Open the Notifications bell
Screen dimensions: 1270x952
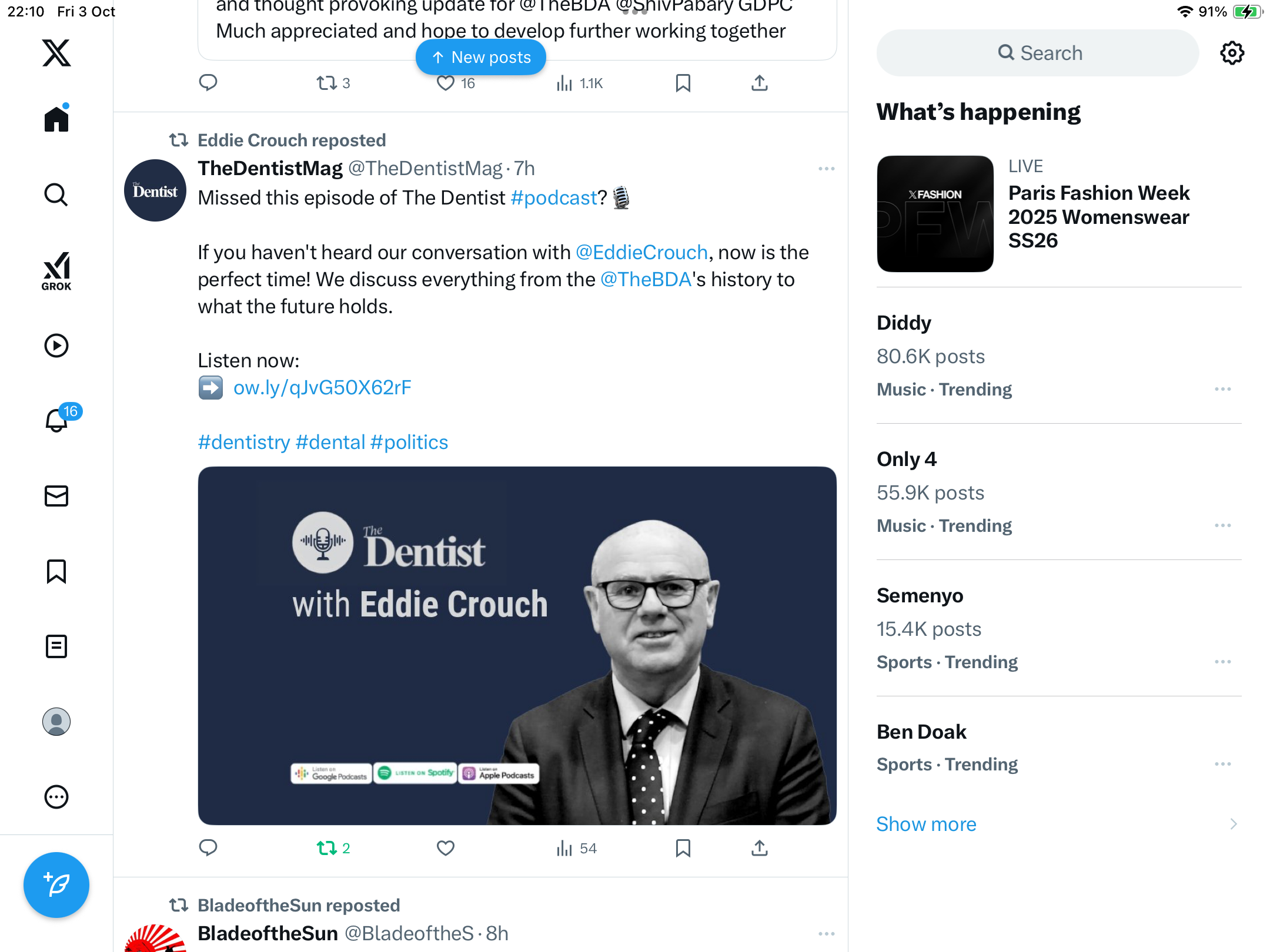[56, 421]
